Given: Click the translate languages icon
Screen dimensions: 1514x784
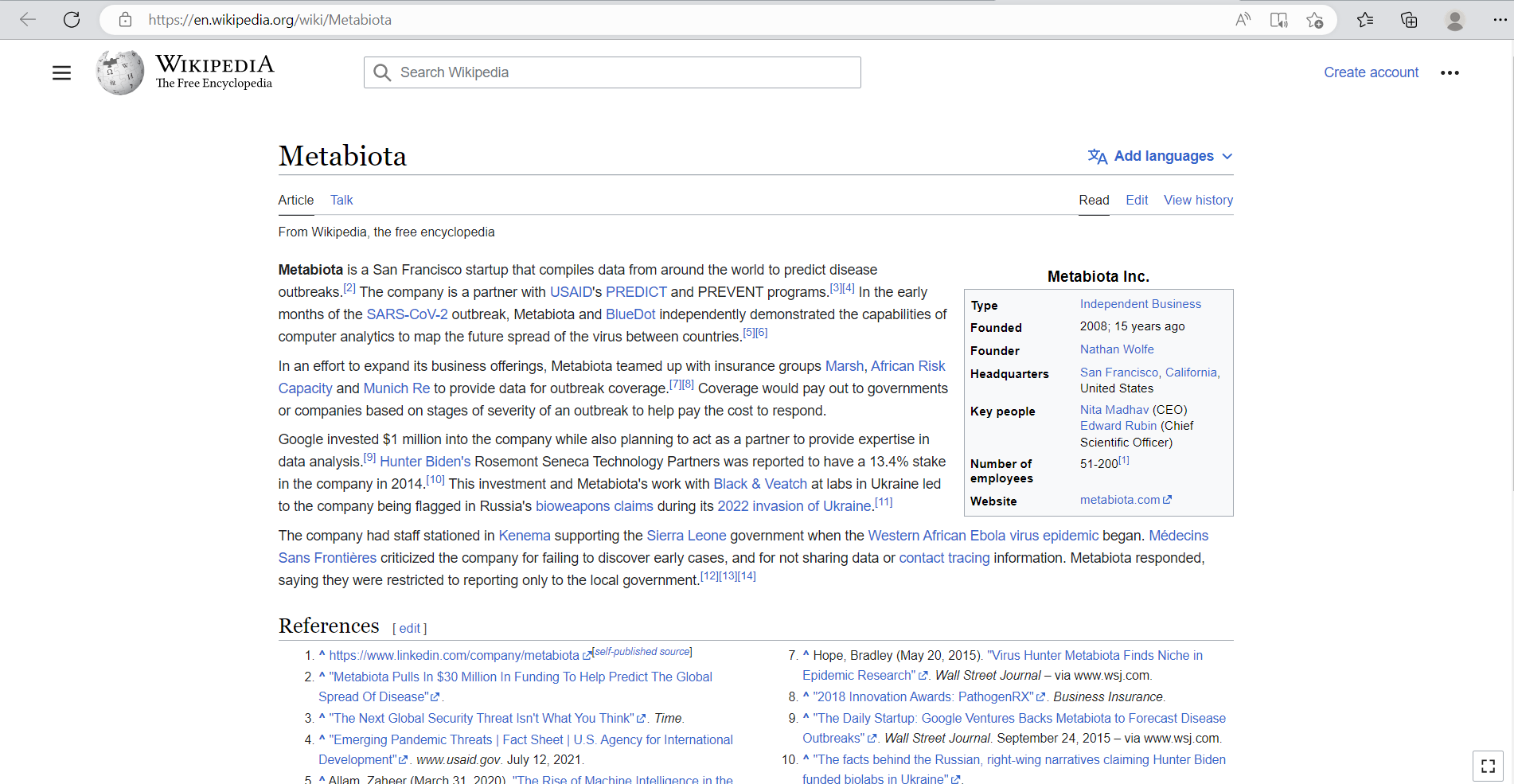Looking at the screenshot, I should click(1098, 156).
